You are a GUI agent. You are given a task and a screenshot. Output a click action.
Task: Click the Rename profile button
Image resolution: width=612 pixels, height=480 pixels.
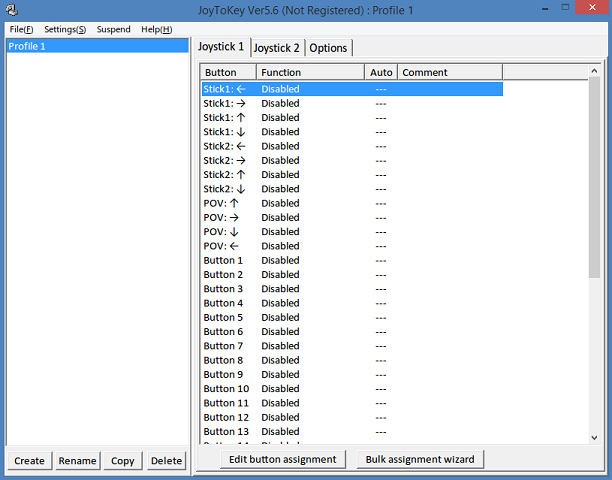(x=77, y=461)
